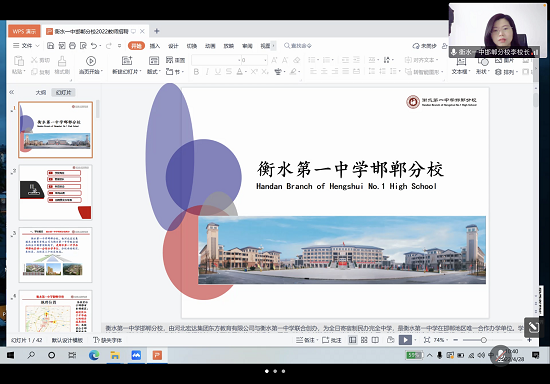Open the font size dropdown

pos(265,60)
